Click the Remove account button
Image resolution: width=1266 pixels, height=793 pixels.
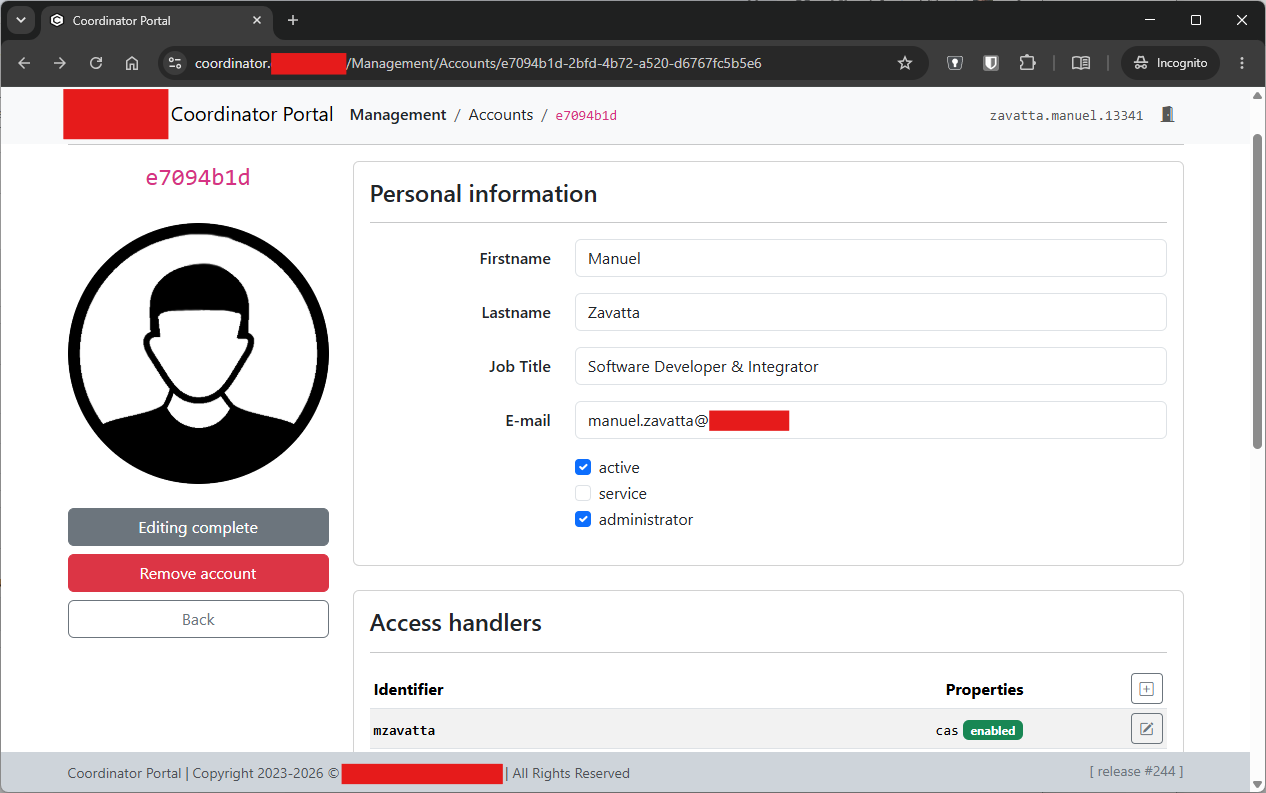[198, 573]
